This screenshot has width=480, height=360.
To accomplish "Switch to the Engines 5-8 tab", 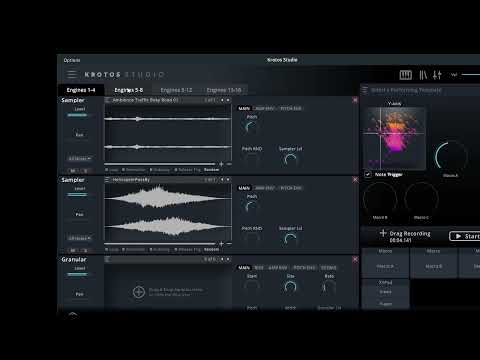I will (x=129, y=90).
